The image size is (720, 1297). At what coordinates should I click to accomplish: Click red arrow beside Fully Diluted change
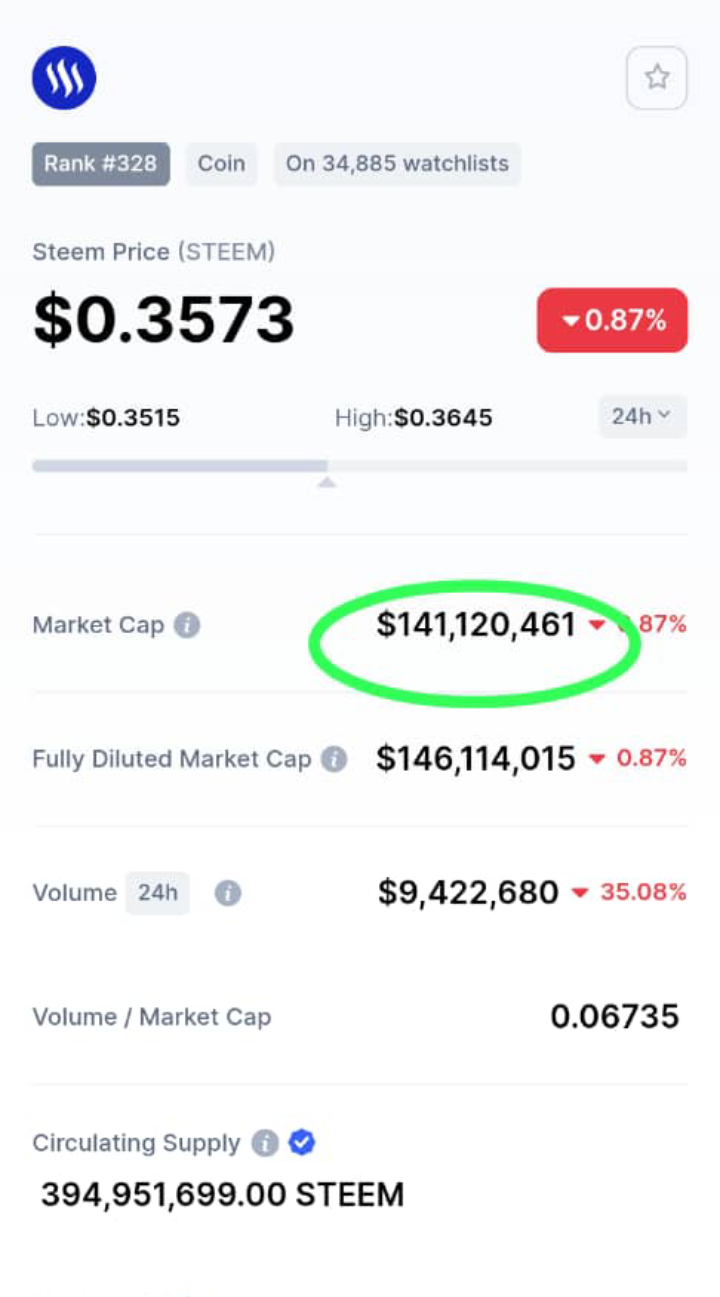[x=597, y=759]
